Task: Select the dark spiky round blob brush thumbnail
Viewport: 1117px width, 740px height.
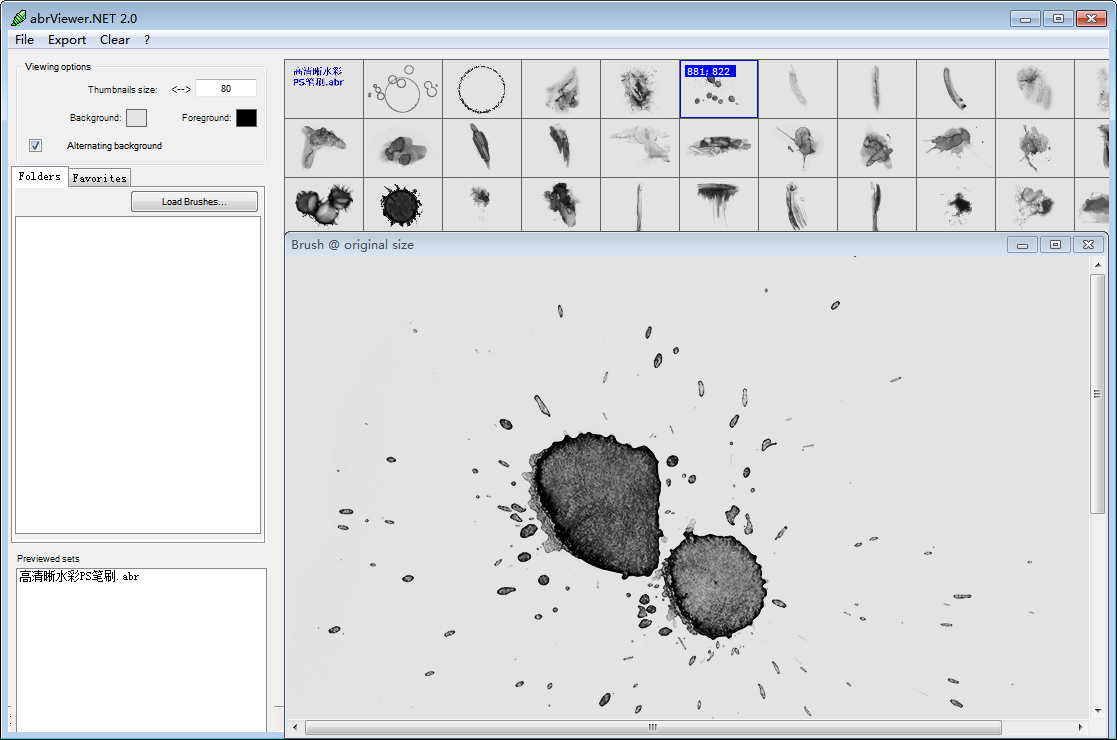Action: (403, 205)
